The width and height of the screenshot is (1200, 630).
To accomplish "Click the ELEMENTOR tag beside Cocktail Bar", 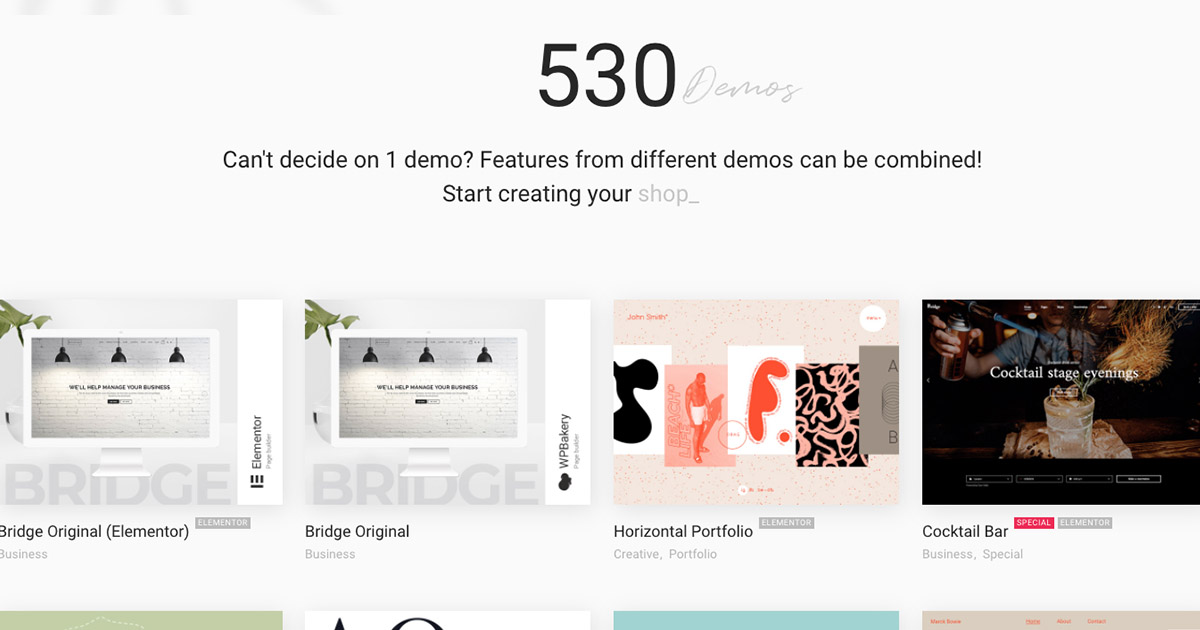I will [1084, 523].
